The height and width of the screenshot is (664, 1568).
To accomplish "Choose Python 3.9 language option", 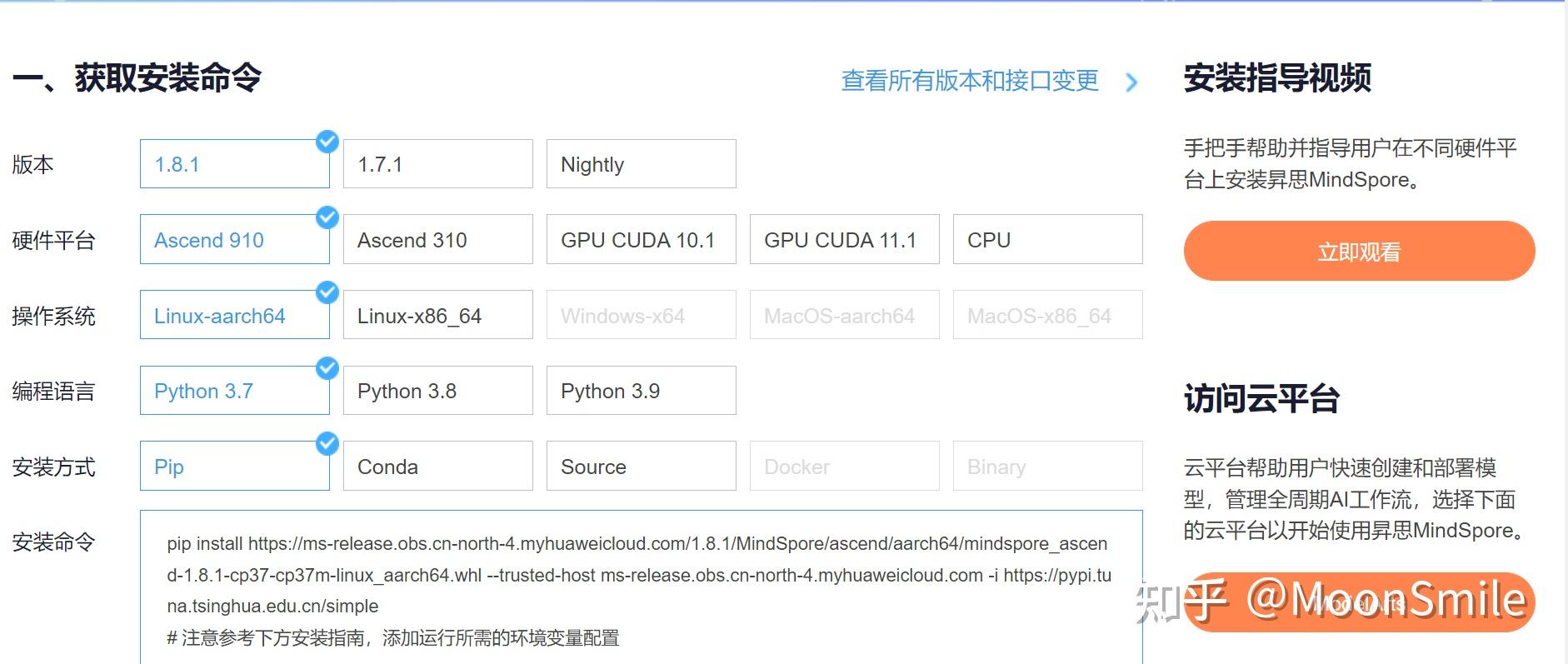I will click(641, 391).
